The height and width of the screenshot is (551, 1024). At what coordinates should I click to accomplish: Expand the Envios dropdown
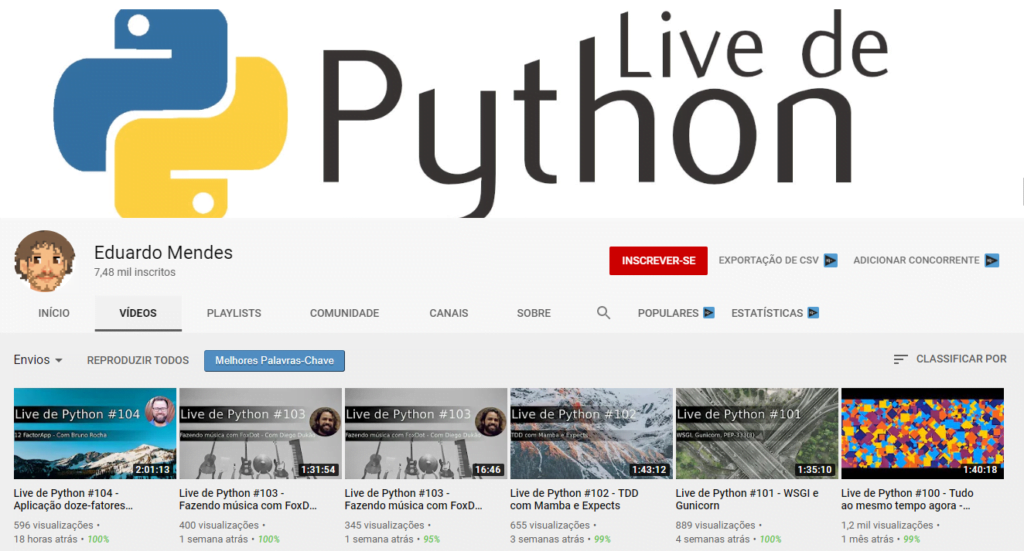(38, 360)
